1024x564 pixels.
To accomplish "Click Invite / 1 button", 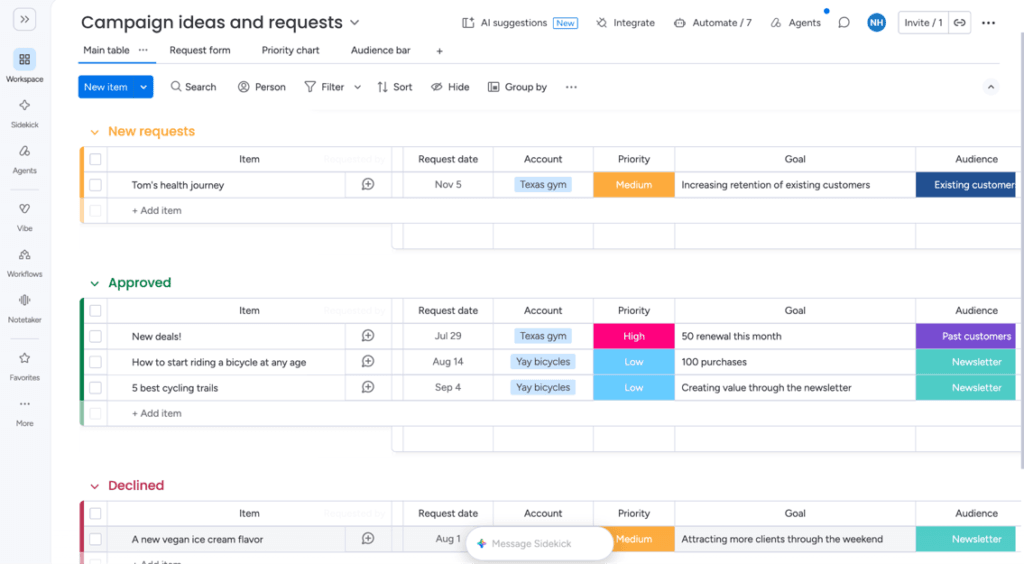I will (x=923, y=23).
